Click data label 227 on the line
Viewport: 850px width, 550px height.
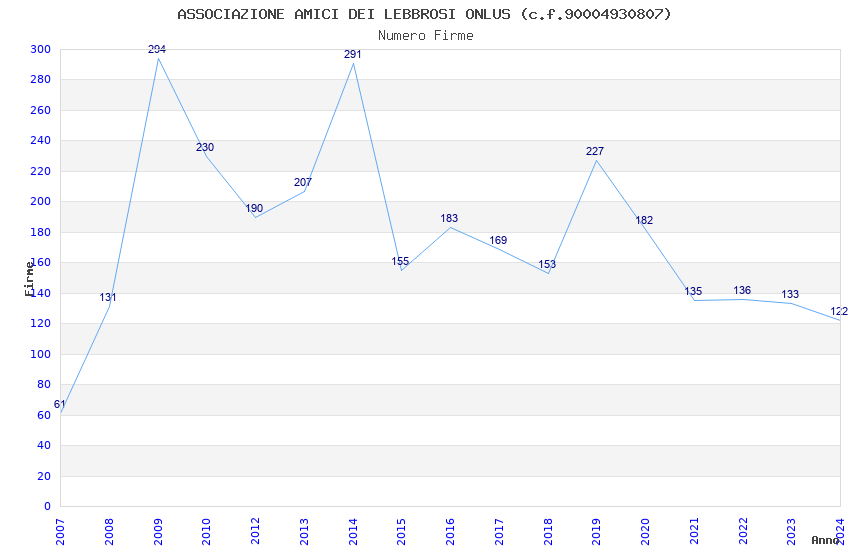pos(595,152)
